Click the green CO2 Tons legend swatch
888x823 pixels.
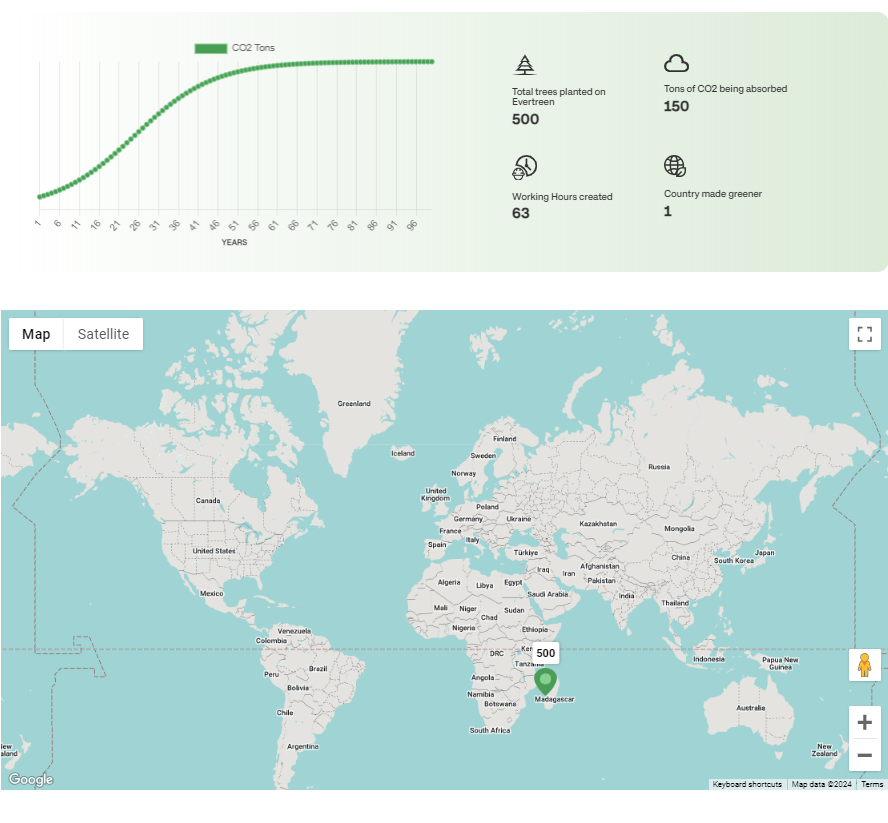210,48
